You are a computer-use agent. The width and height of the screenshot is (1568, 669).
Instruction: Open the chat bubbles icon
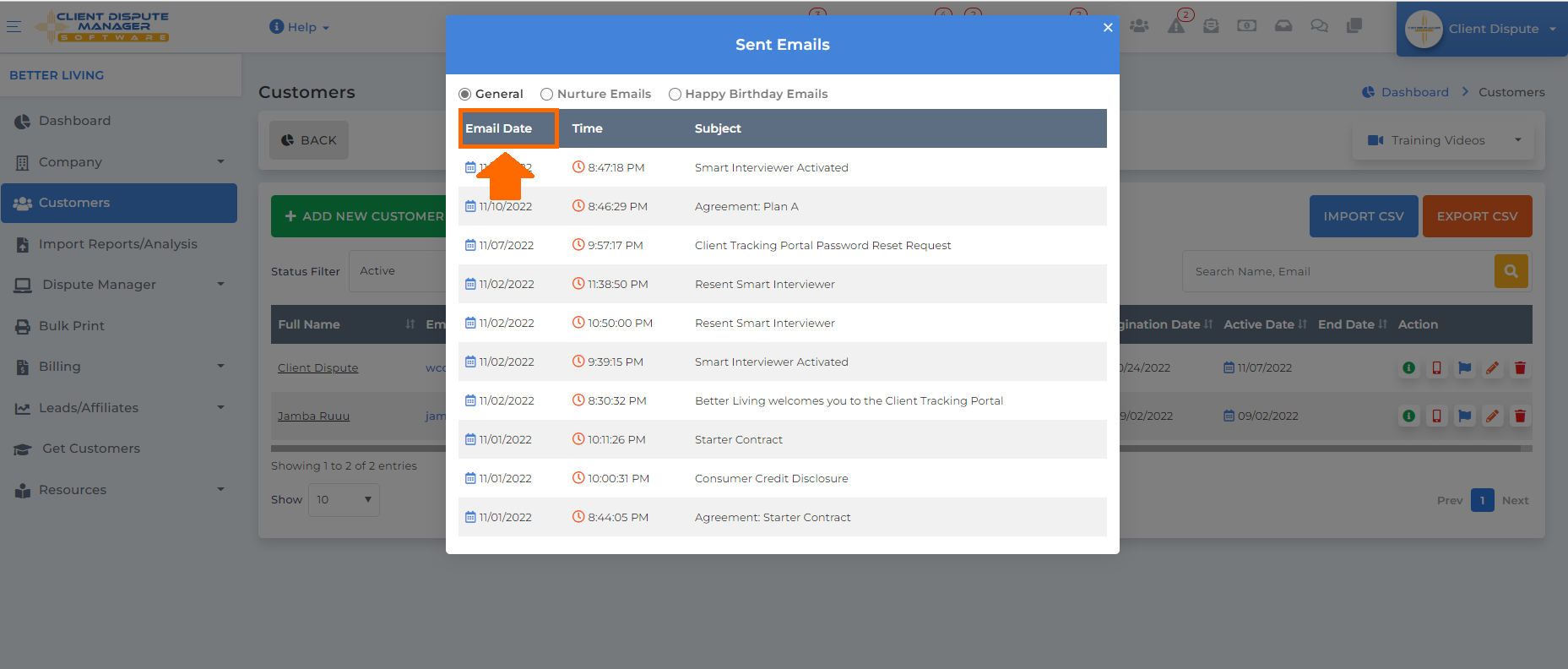[x=1319, y=26]
